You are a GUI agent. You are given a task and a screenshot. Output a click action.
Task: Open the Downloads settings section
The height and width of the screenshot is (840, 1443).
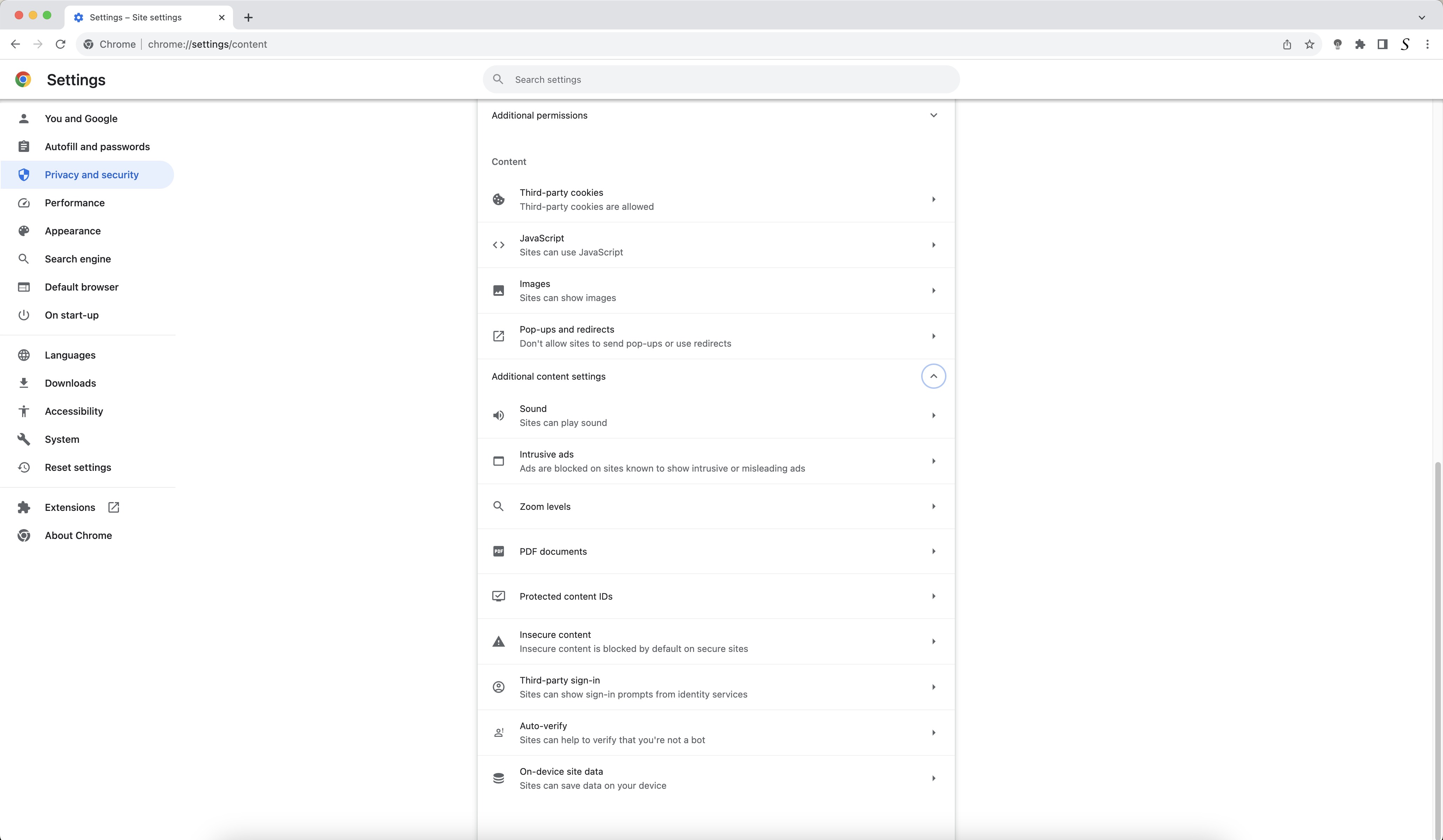point(71,383)
